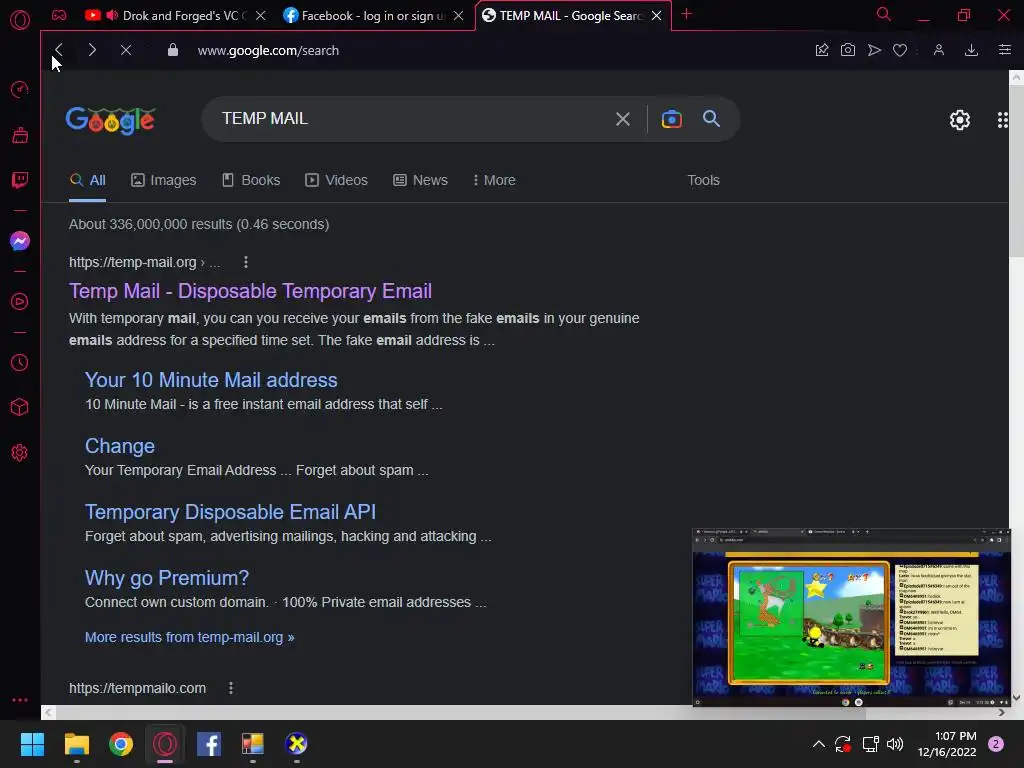This screenshot has width=1024, height=768.
Task: Click the search tabs magnifier icon
Action: coord(884,14)
